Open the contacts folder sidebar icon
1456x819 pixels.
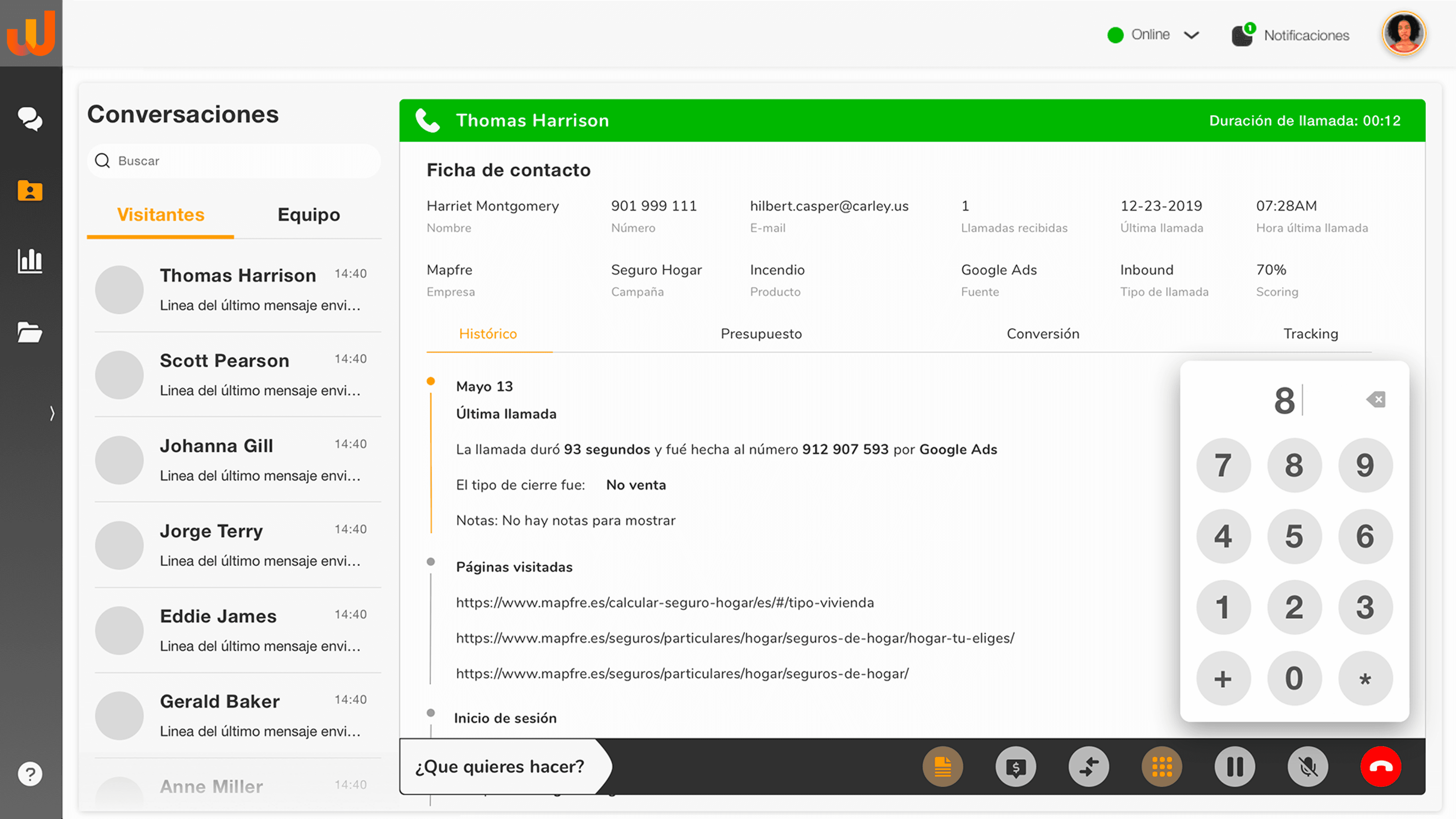pos(30,190)
